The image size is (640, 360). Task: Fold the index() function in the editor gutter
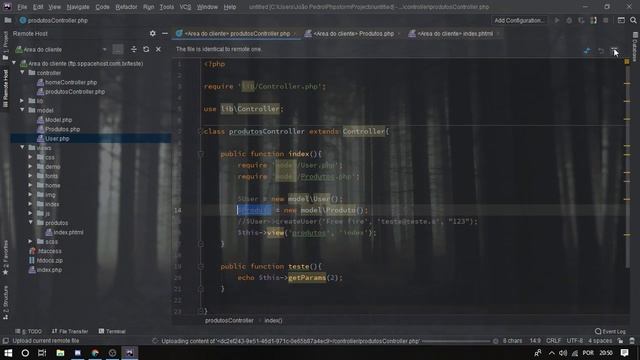(200, 154)
